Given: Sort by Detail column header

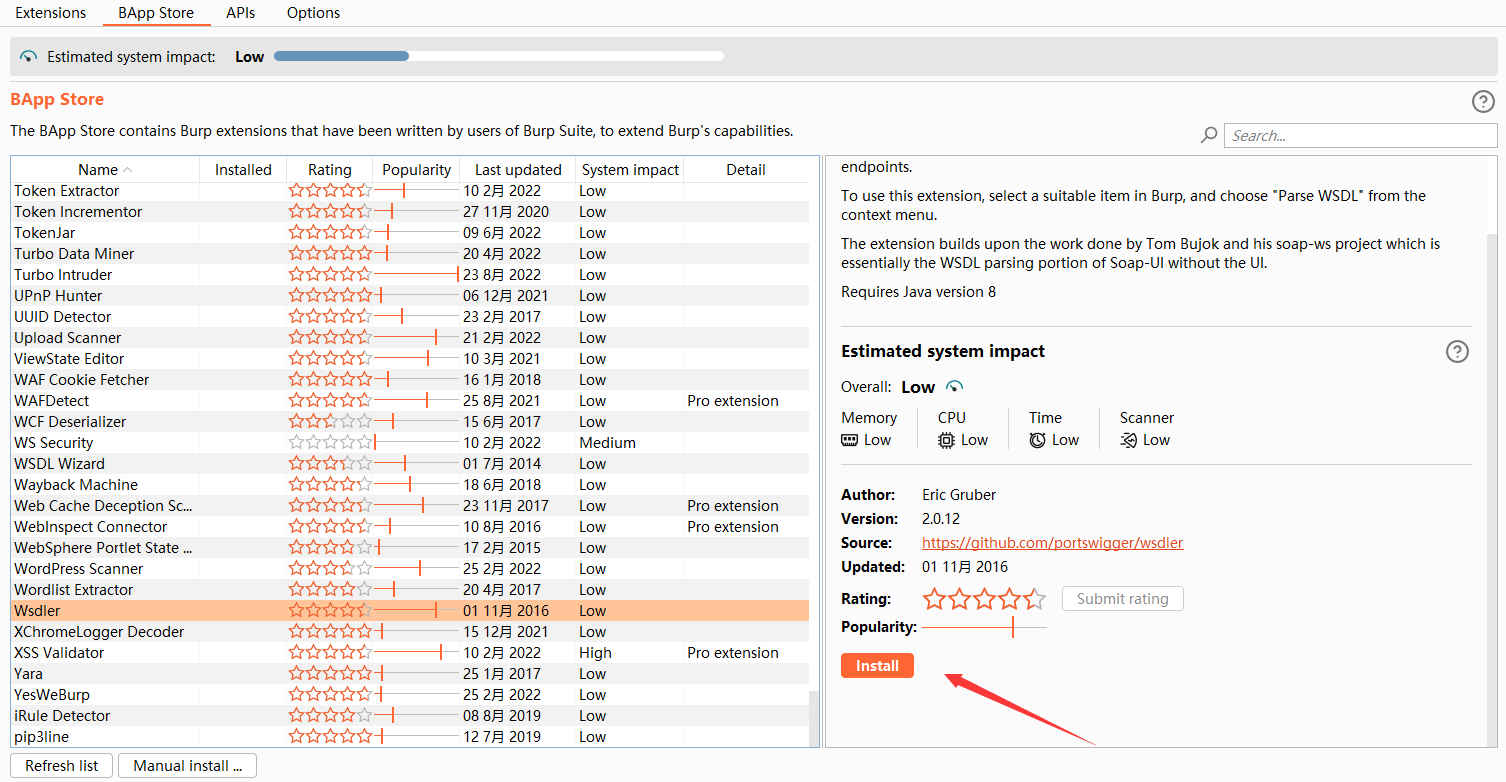Looking at the screenshot, I should pos(746,169).
